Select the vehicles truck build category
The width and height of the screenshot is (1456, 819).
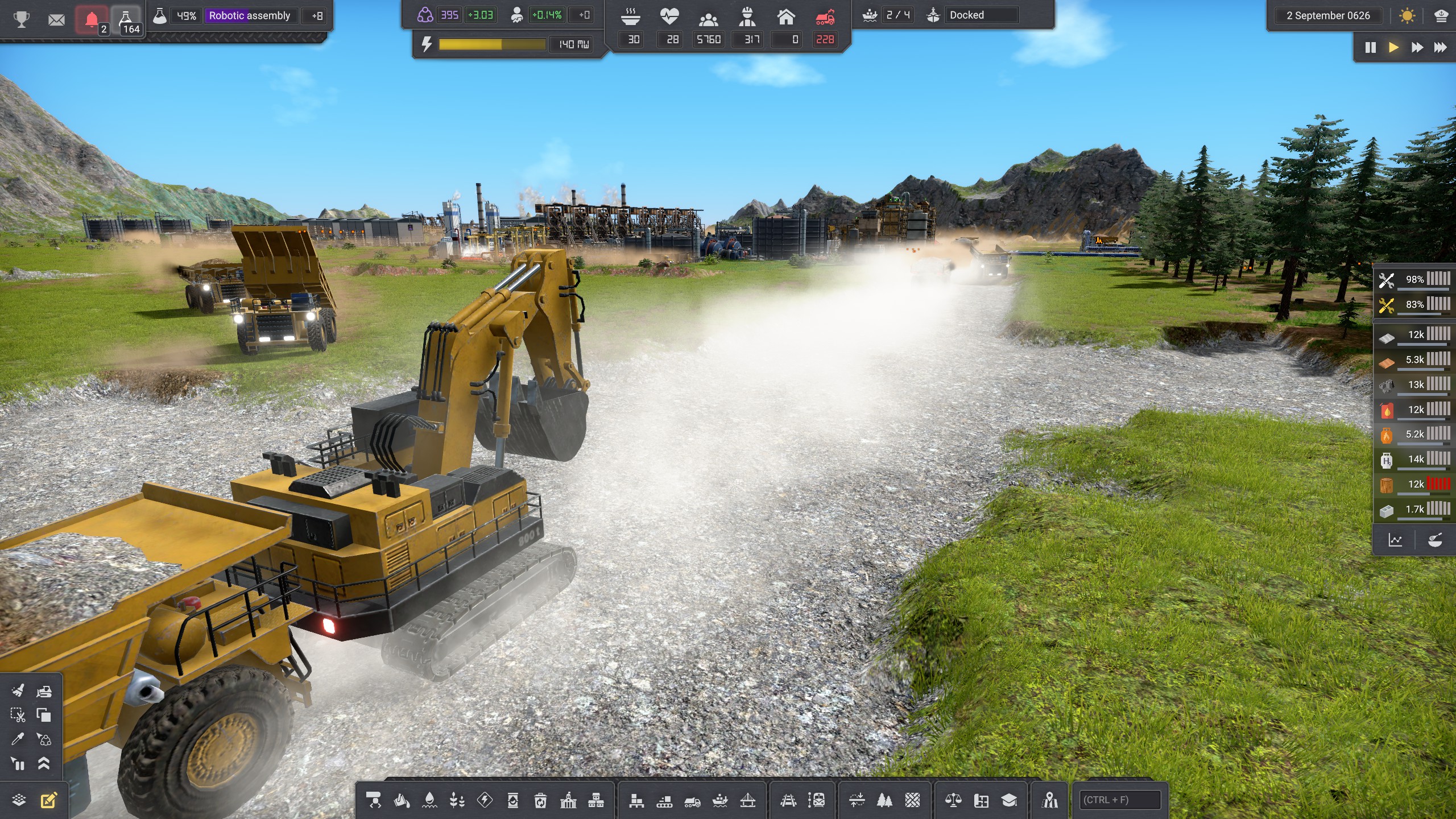tap(692, 801)
